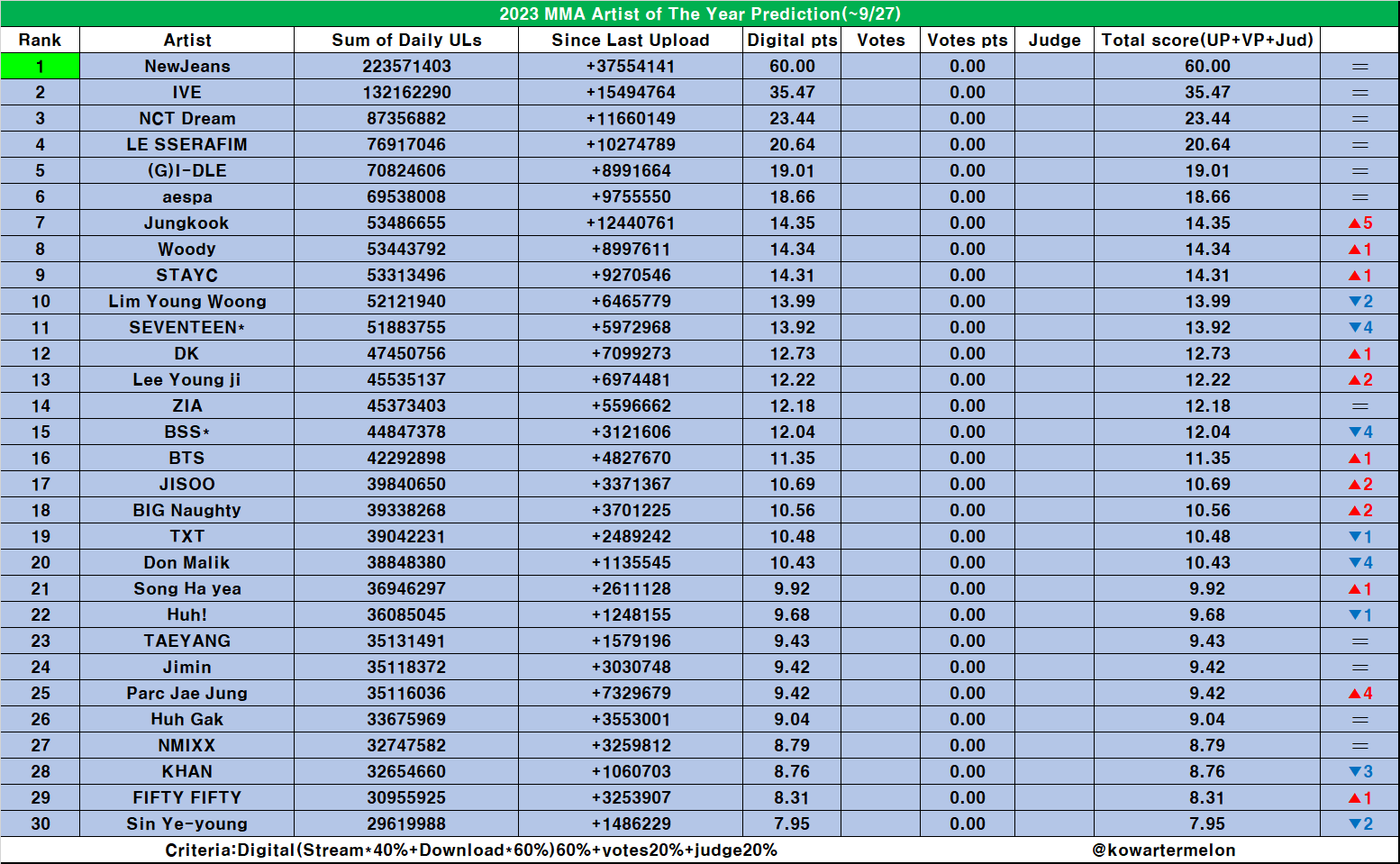Image resolution: width=1400 pixels, height=864 pixels.
Task: Click the Jungkook artist cell
Action: 186,223
